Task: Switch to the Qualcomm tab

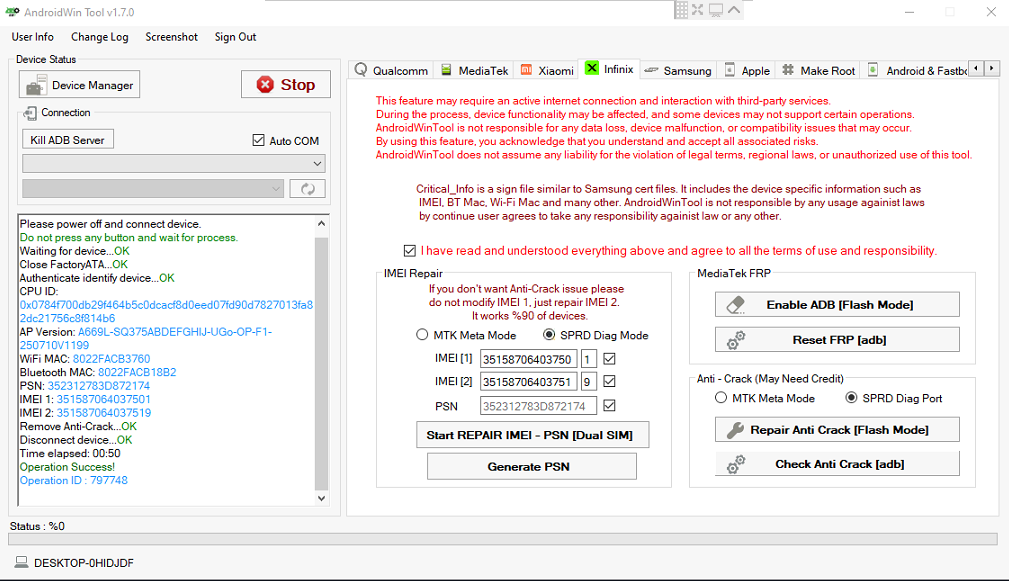Action: tap(391, 70)
